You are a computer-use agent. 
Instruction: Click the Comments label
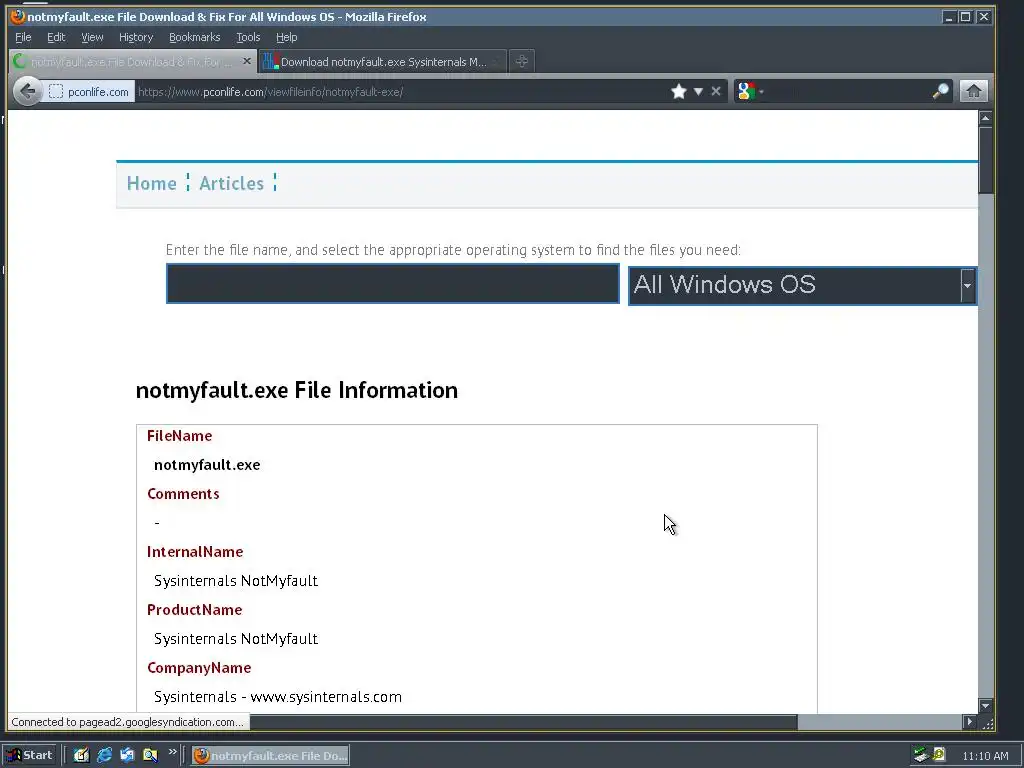click(183, 494)
